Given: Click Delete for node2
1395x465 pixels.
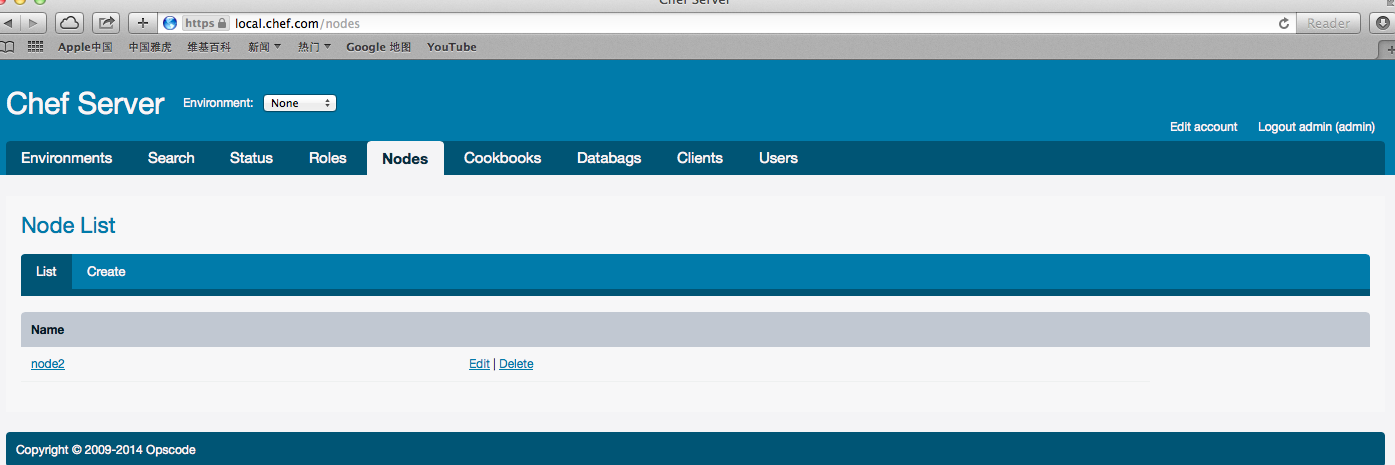Looking at the screenshot, I should 516,364.
